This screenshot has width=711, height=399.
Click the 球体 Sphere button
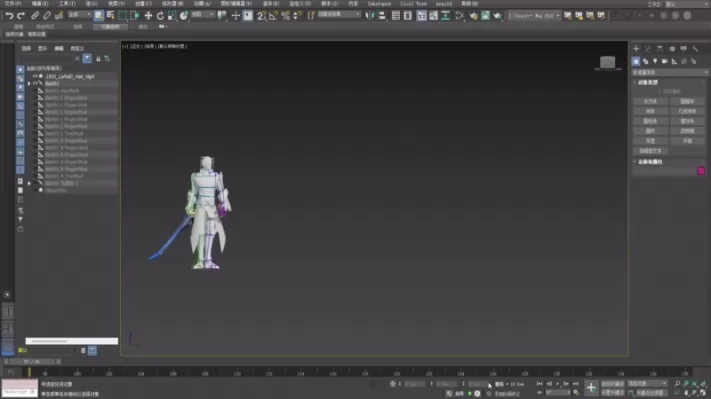650,111
